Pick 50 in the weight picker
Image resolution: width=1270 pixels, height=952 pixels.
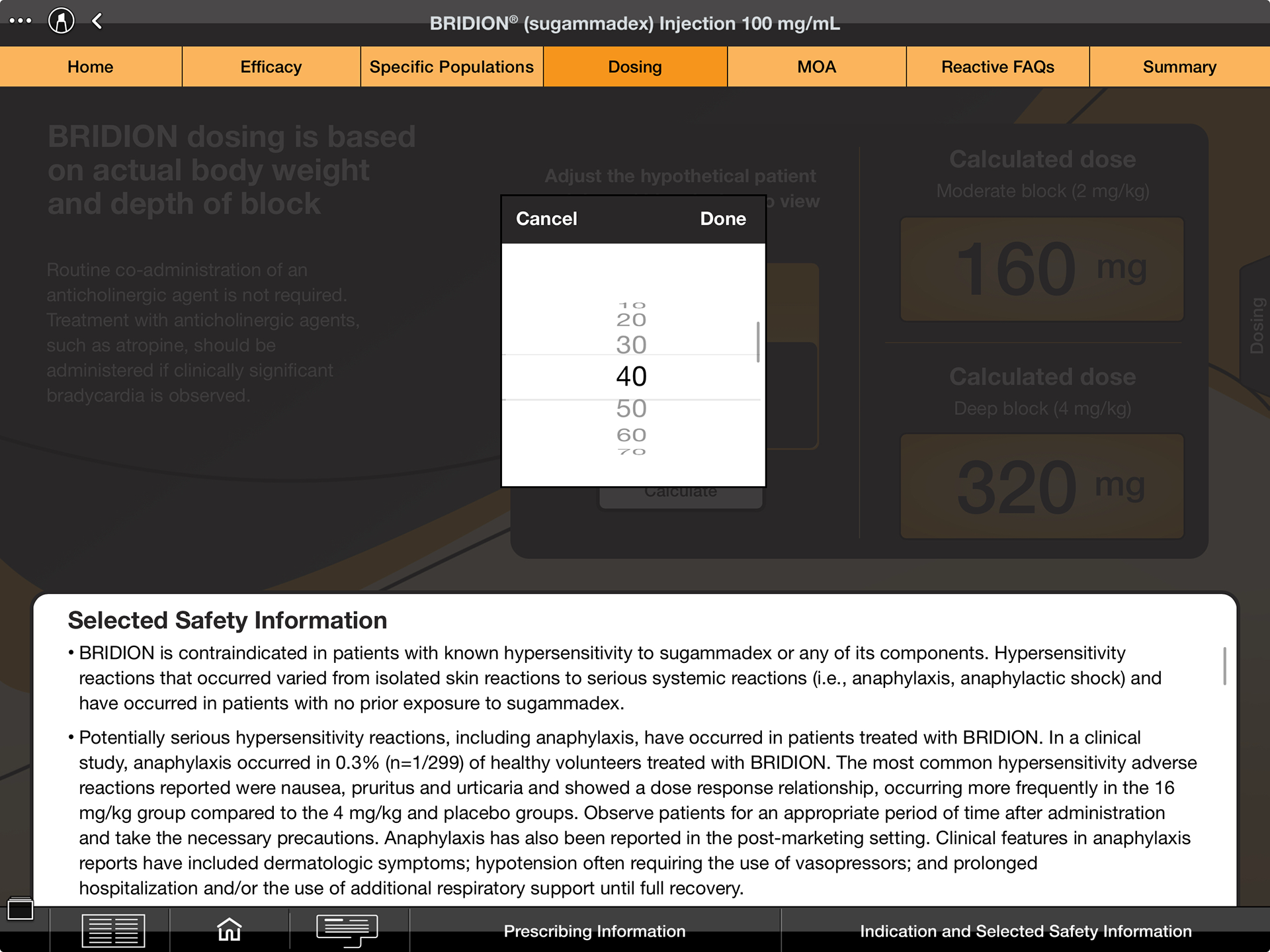tap(631, 408)
